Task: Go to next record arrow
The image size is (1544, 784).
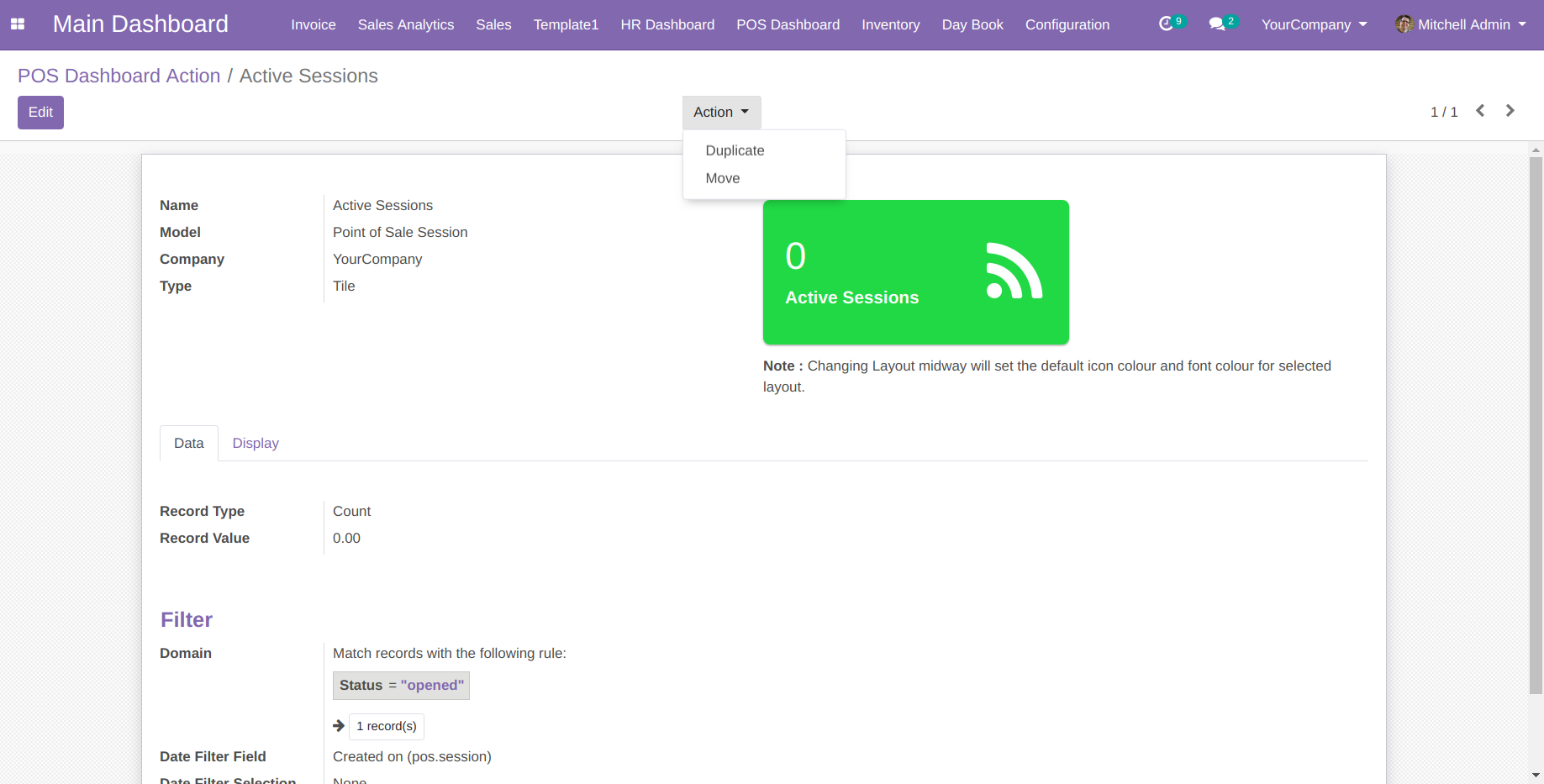Action: pos(1510,111)
